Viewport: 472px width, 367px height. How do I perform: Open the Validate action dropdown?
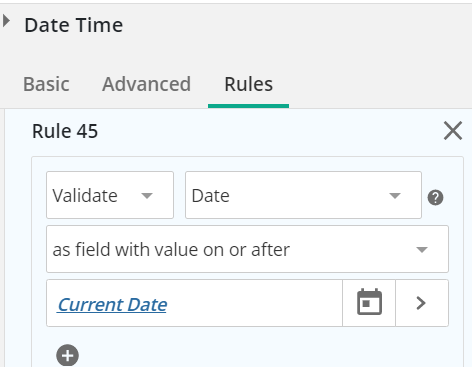tap(110, 195)
